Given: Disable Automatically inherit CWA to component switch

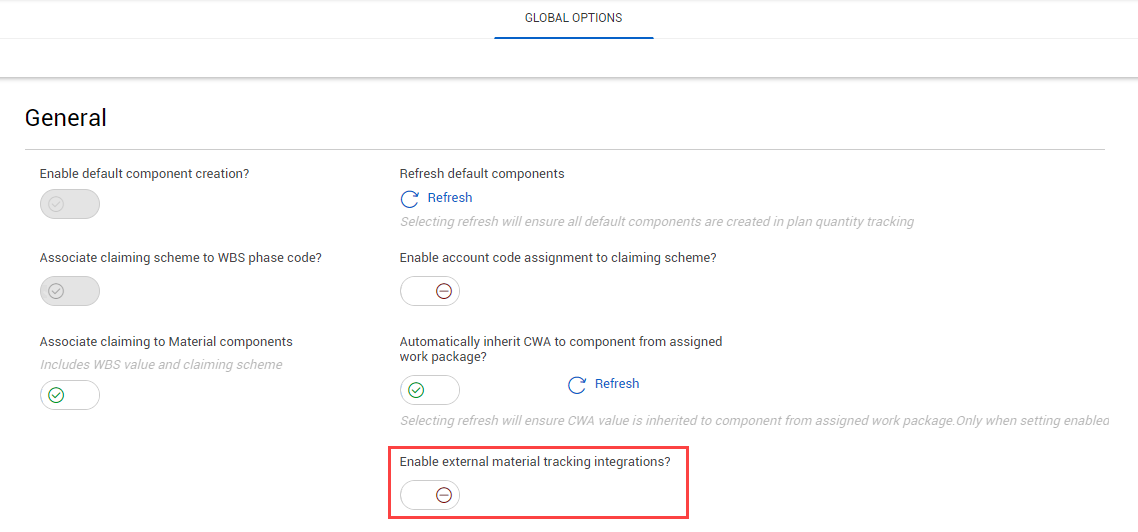Looking at the screenshot, I should click(x=430, y=390).
